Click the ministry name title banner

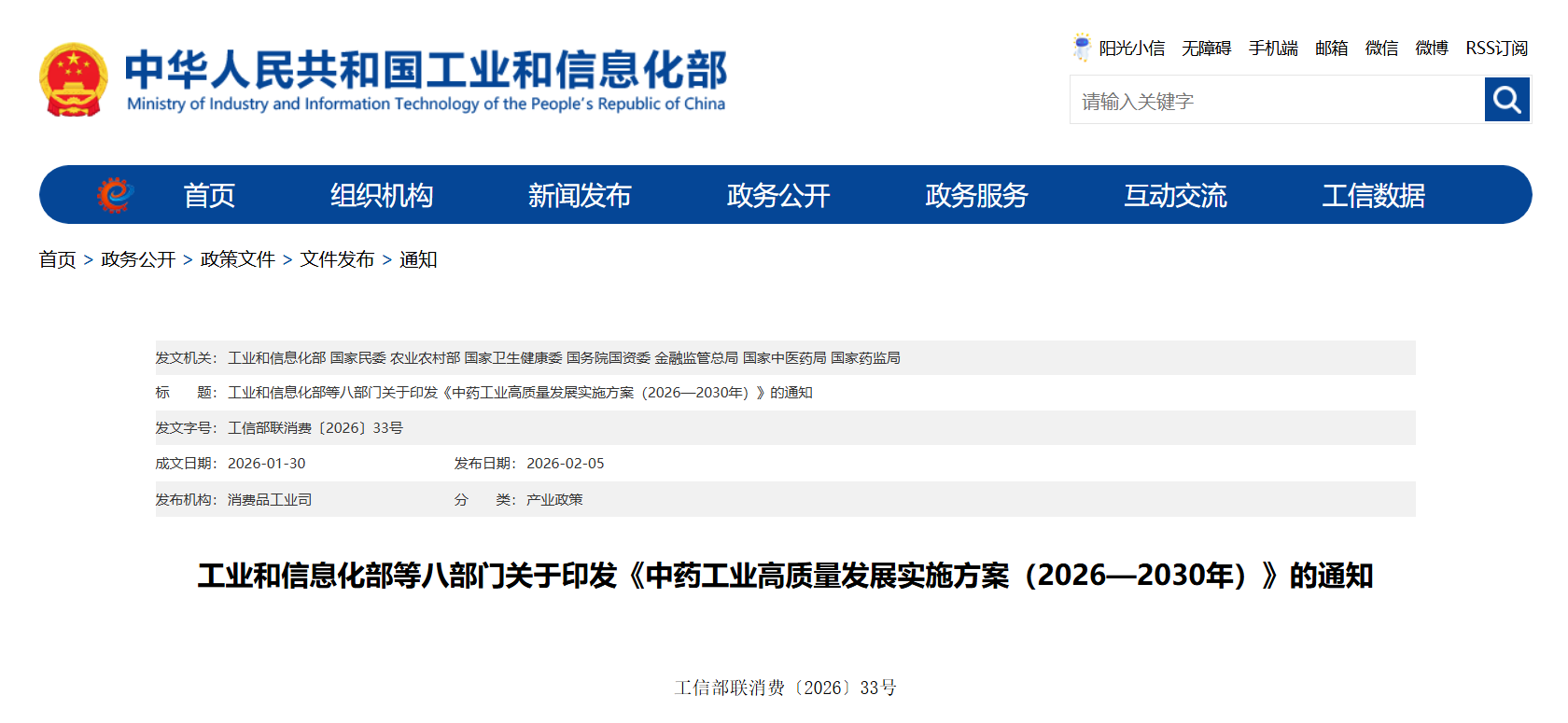(426, 80)
